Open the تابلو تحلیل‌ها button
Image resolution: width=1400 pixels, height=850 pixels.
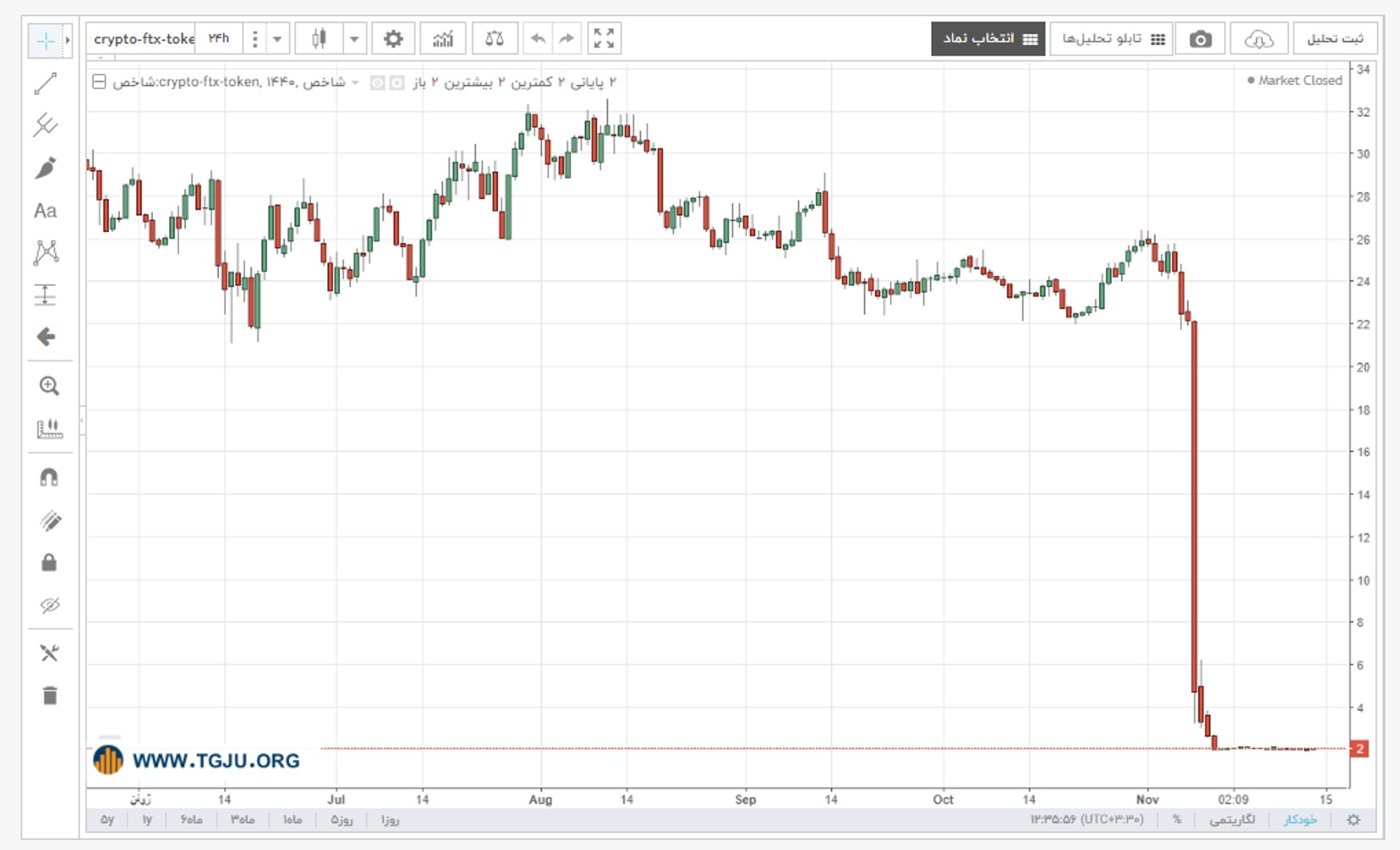(1112, 39)
